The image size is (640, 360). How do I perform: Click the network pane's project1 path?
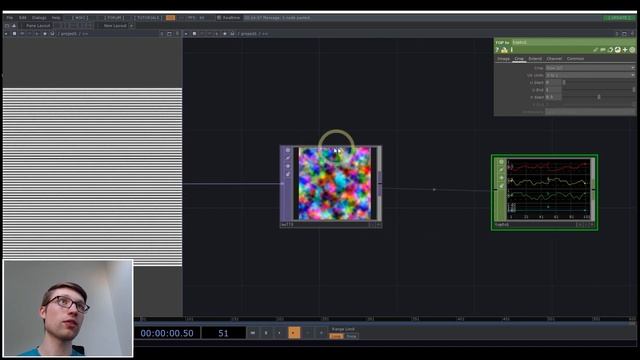pyautogui.click(x=249, y=34)
